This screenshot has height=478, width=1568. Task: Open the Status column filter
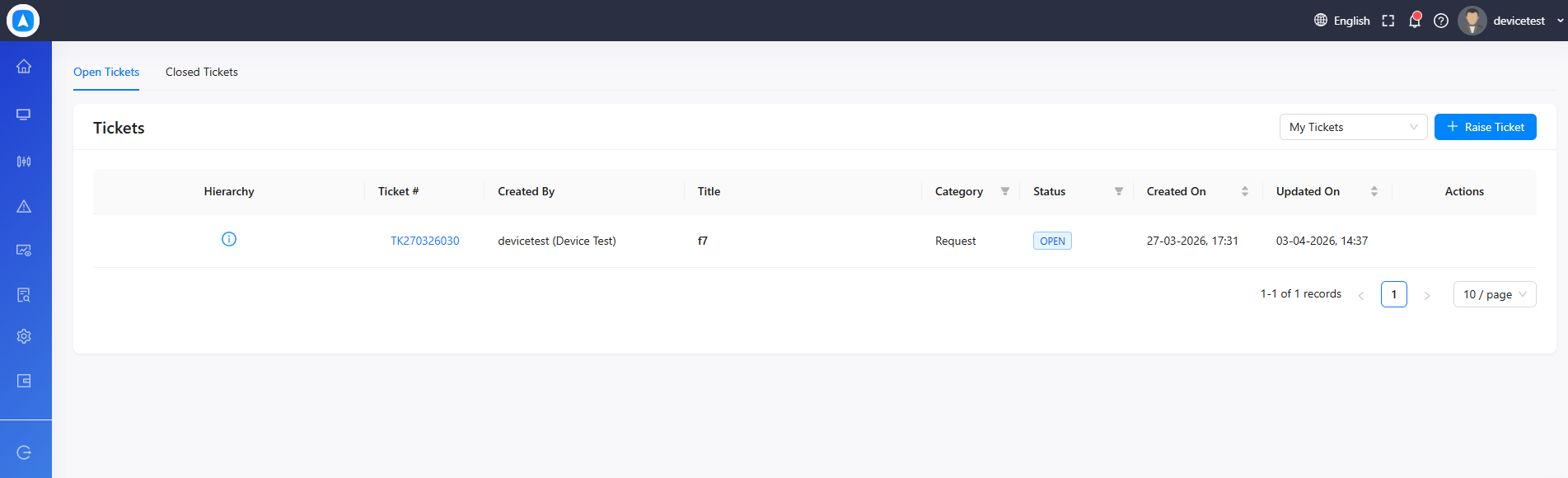(x=1119, y=191)
